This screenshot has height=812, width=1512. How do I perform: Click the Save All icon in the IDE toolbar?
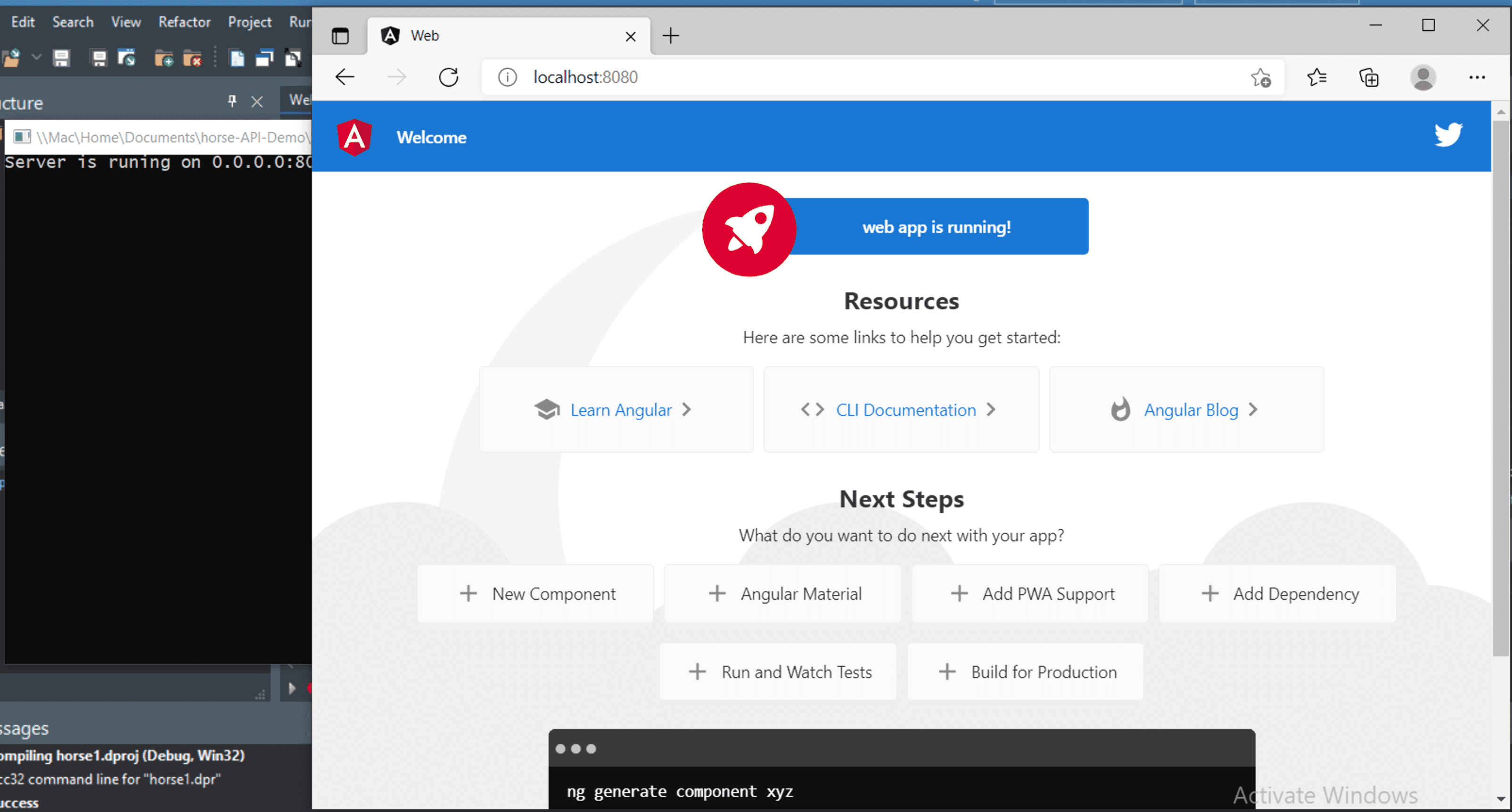click(x=99, y=58)
